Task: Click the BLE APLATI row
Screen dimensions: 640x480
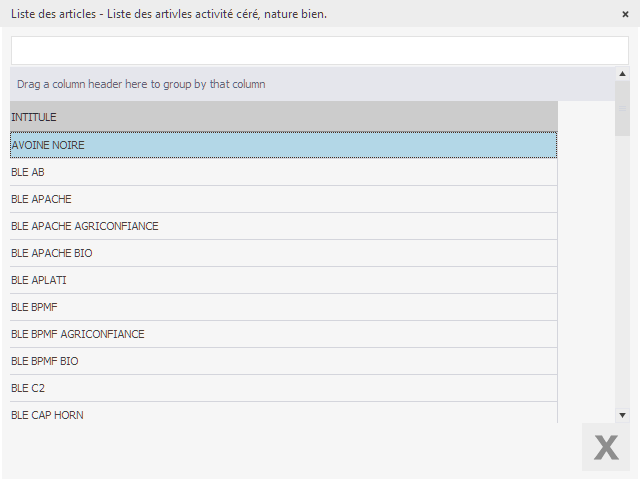Action: coord(283,280)
